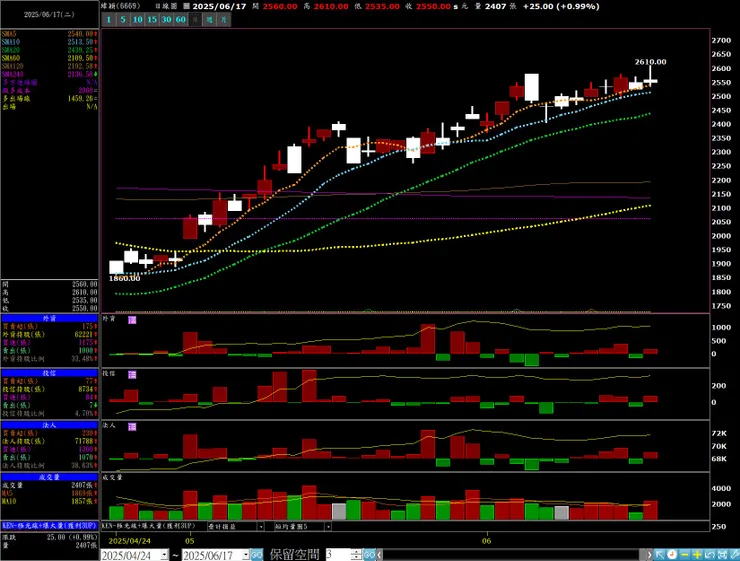Switch to the monthly (月) chart tab
Screen dimensions: 740x561
(224, 20)
